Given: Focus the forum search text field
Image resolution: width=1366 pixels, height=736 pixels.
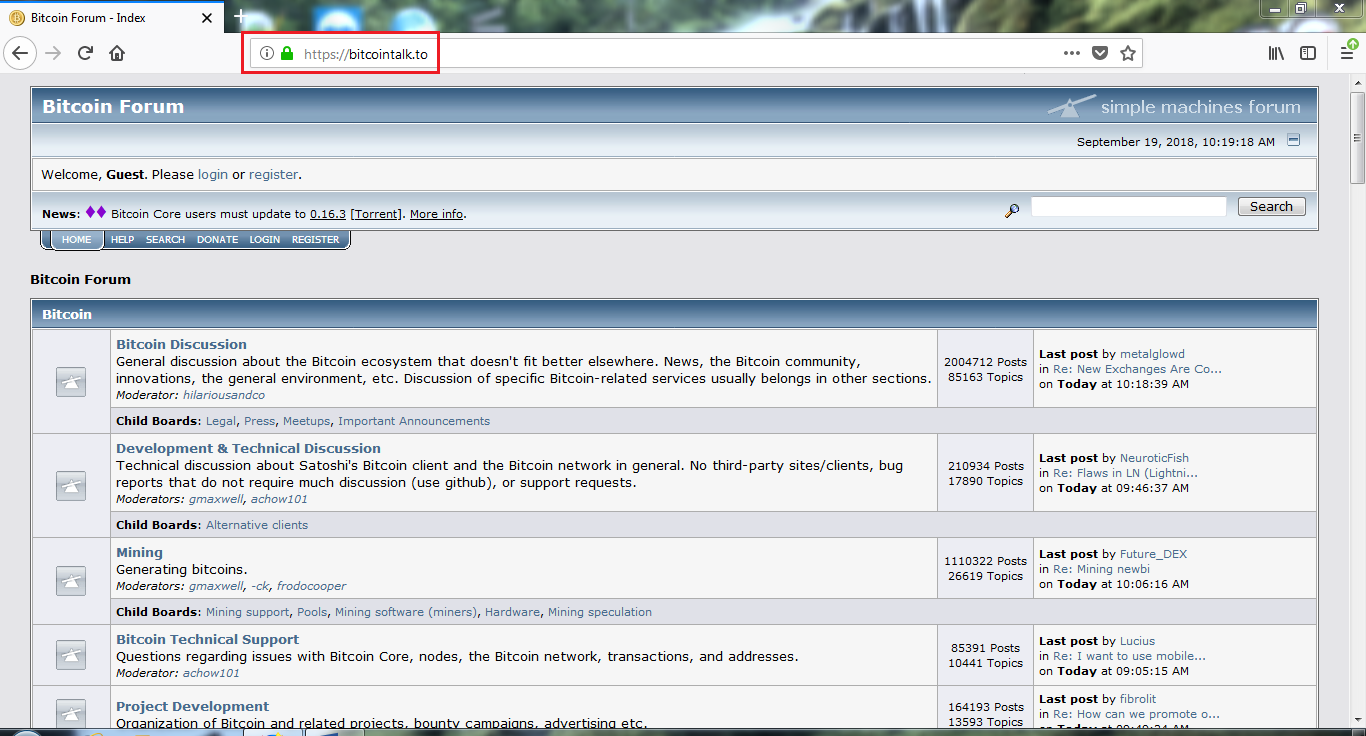Looking at the screenshot, I should [x=1129, y=206].
